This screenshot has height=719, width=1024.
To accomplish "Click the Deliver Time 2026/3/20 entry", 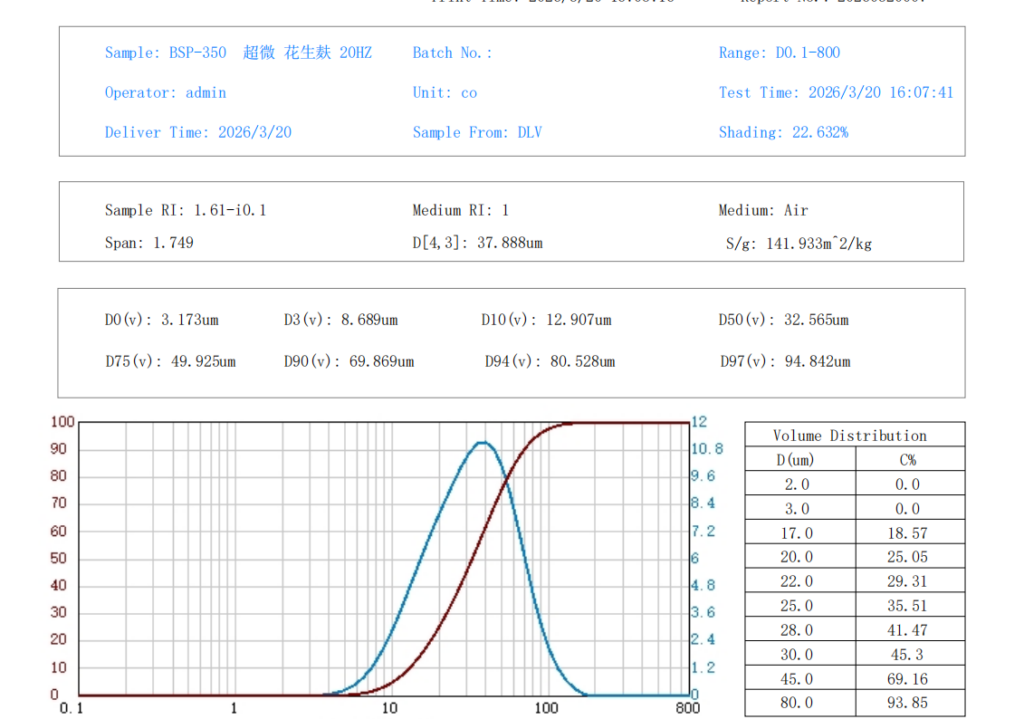I will coord(198,133).
